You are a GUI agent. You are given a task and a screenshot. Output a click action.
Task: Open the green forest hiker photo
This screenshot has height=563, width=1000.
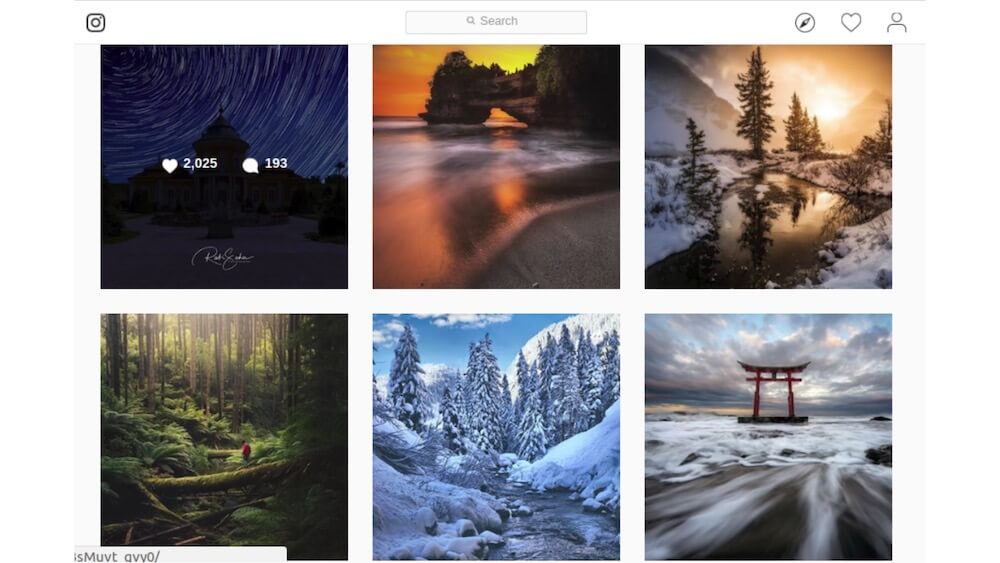coord(224,437)
